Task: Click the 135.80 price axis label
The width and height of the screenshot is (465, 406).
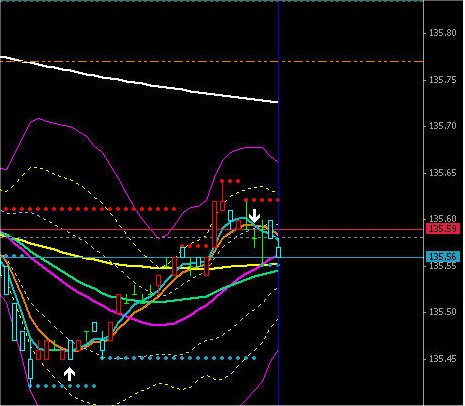Action: point(442,33)
